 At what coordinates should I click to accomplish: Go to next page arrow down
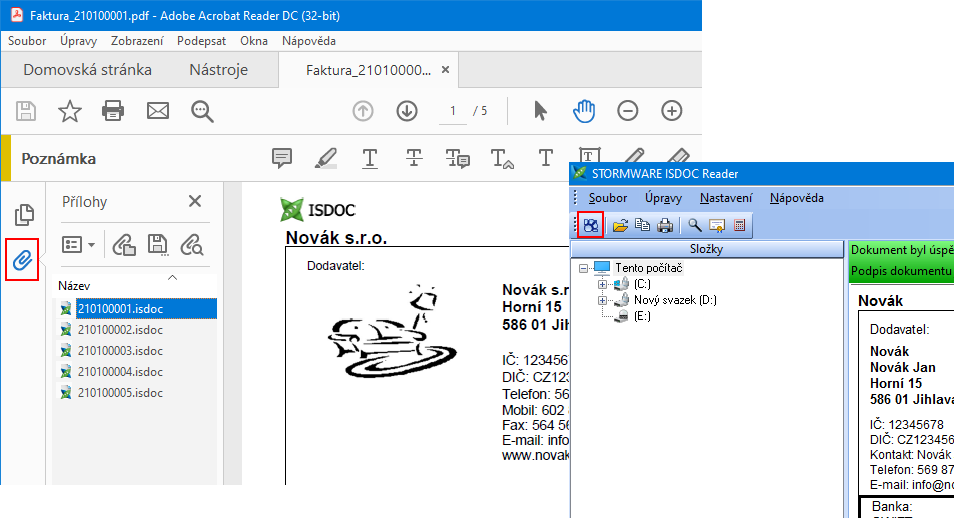point(407,111)
